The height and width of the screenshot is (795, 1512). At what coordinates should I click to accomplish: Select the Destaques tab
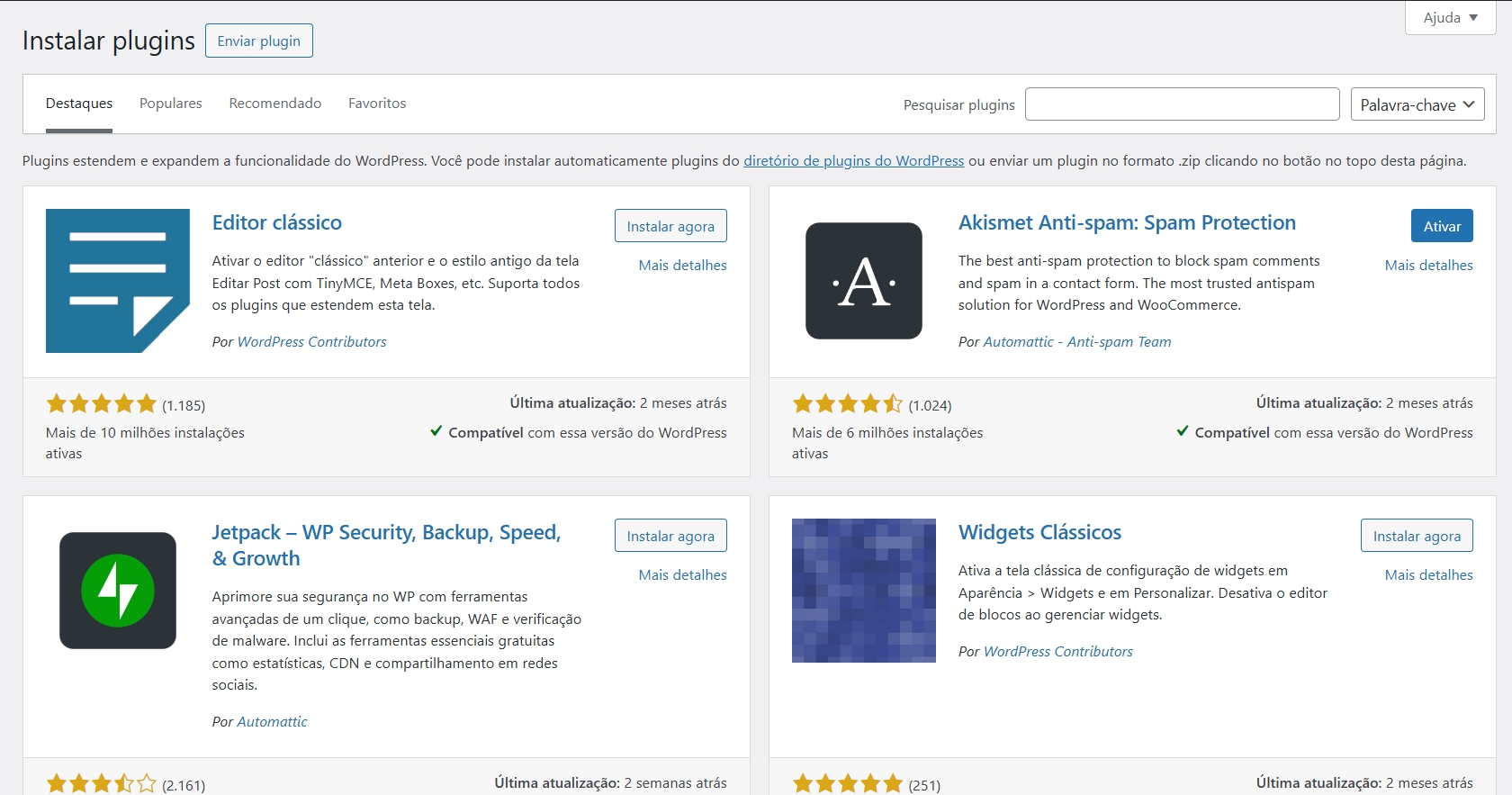tap(79, 104)
